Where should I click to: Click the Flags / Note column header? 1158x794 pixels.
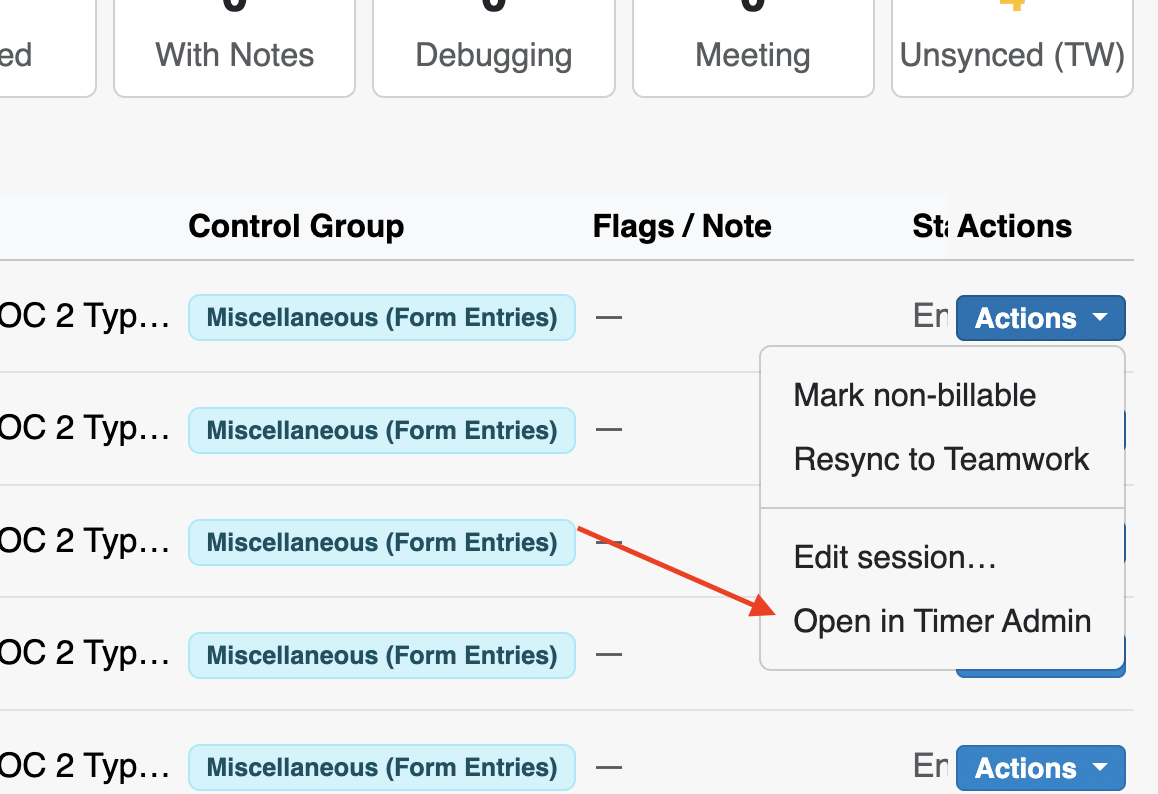(x=682, y=226)
